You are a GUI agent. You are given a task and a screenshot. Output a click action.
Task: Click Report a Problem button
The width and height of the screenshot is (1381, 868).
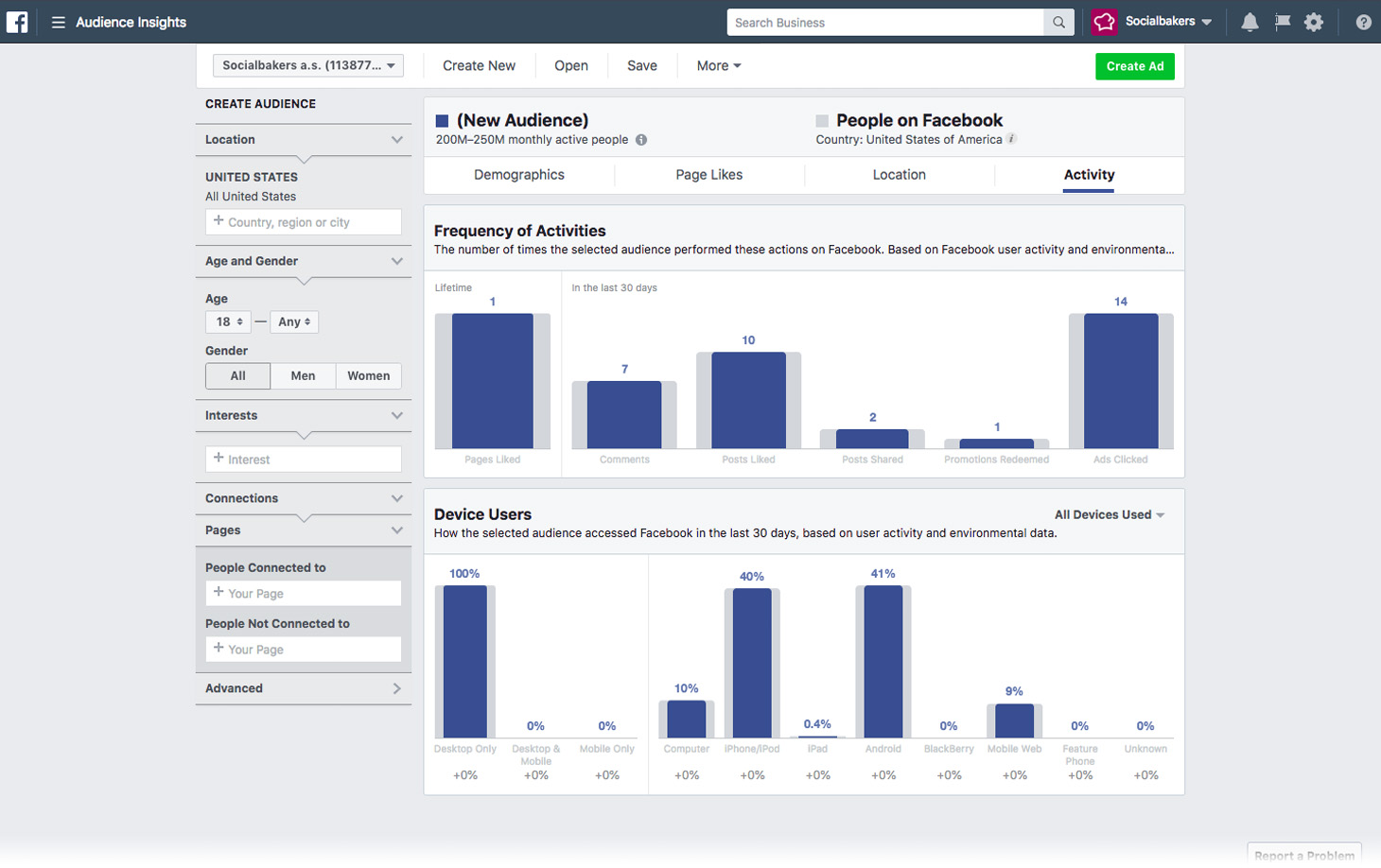click(1304, 854)
